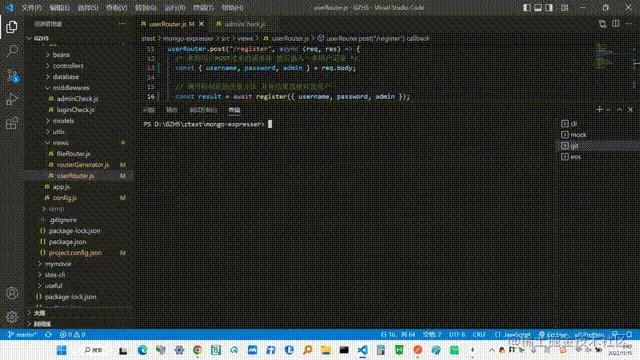
Task: Collapse the middlewares folder
Action: tap(71, 88)
